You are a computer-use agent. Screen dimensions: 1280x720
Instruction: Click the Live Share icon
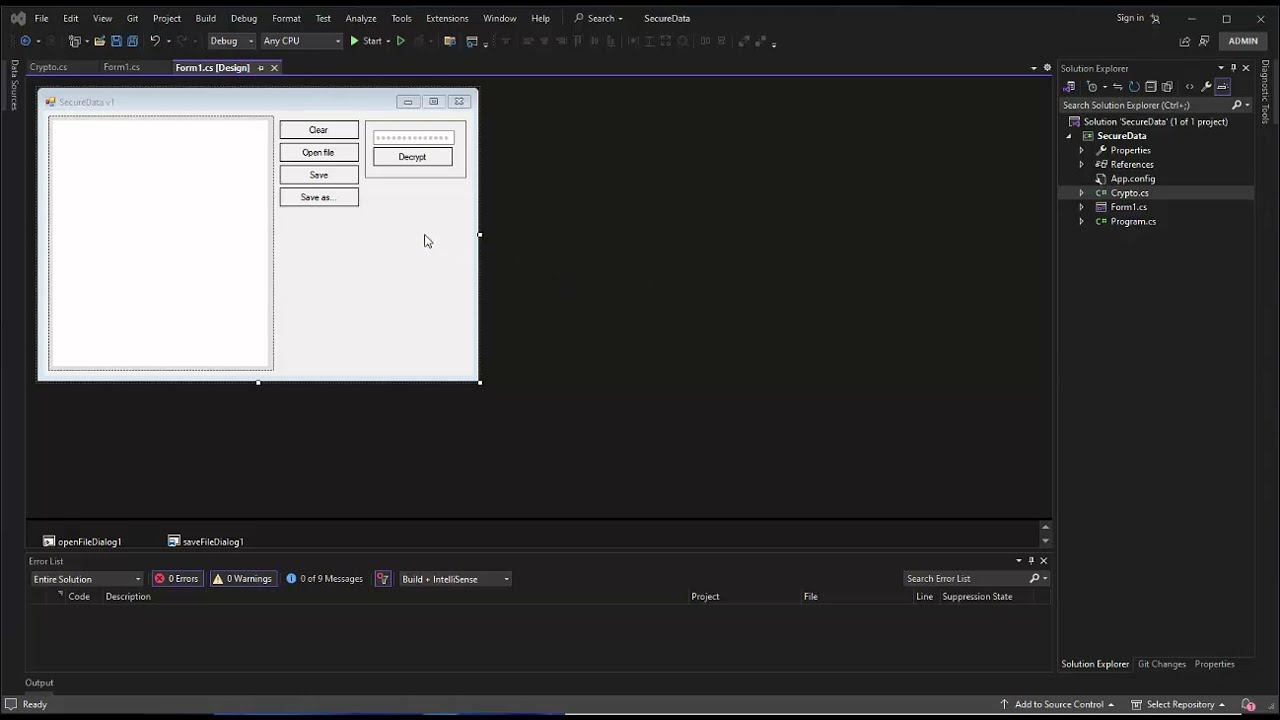[1185, 41]
